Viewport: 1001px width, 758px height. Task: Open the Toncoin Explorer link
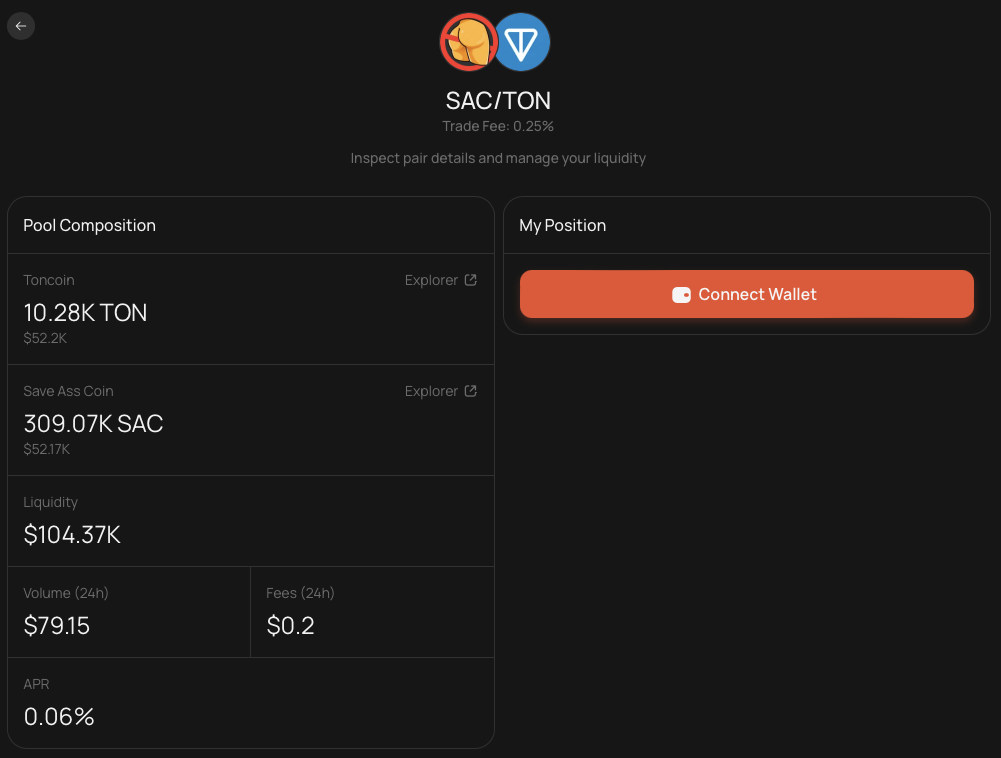click(440, 280)
